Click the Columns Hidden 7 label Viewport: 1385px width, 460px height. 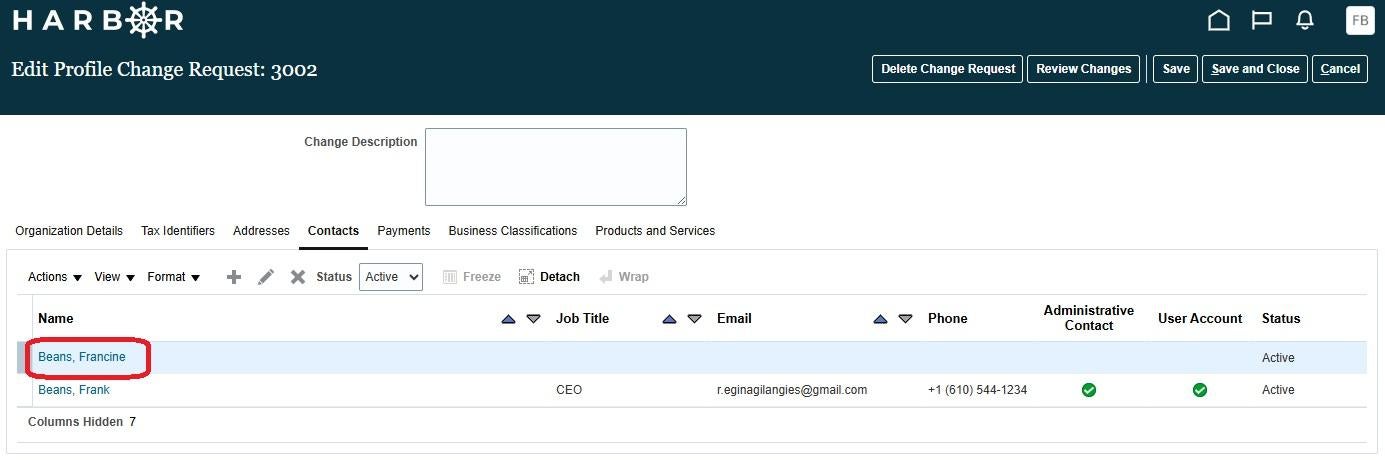[82, 422]
